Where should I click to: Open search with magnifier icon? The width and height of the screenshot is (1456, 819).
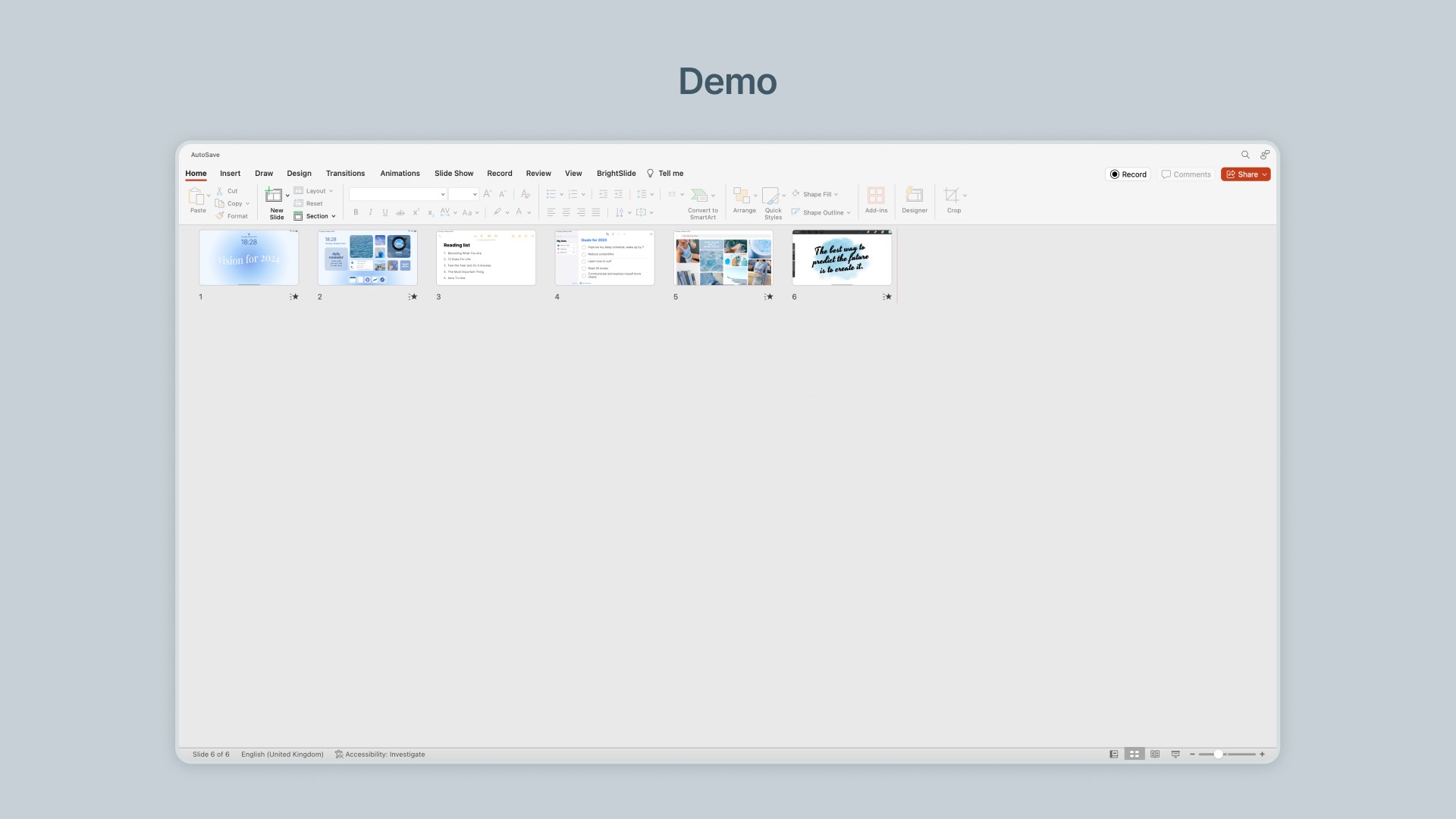pos(1245,155)
